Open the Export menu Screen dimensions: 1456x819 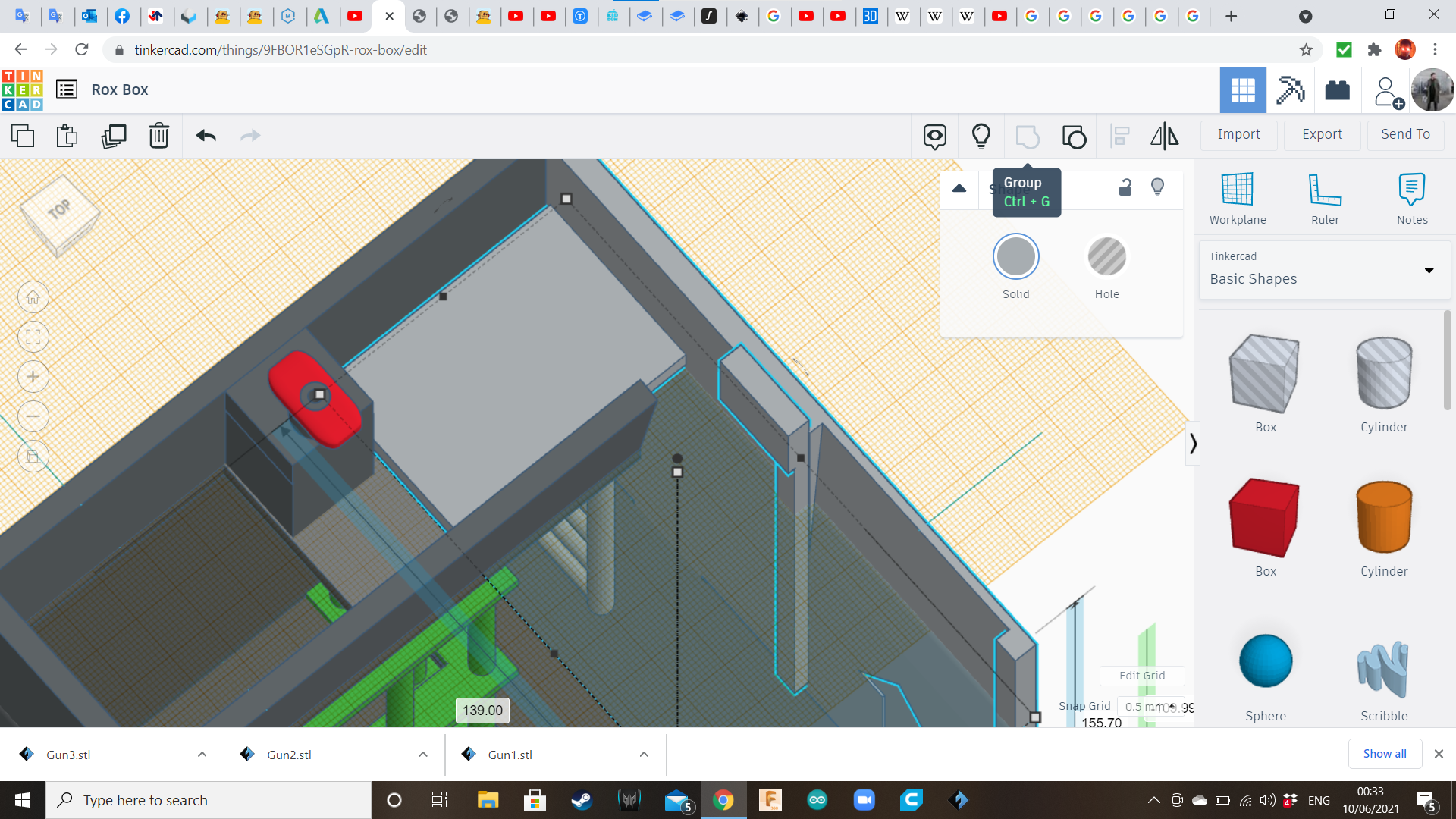pos(1322,134)
